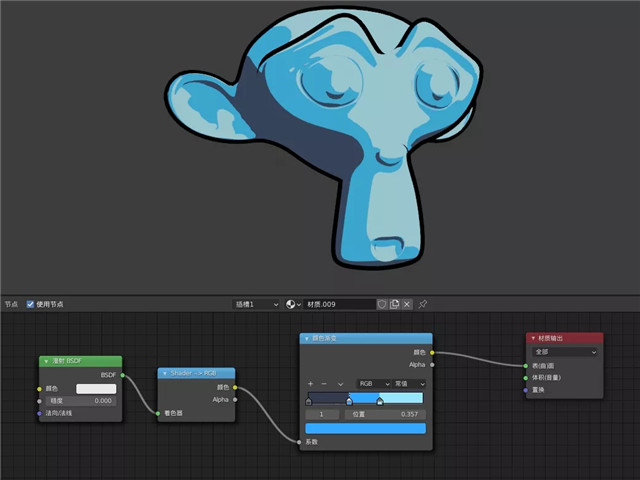The height and width of the screenshot is (480, 640).
Task: Click the 表(曲)面 surface input socket
Action: (526, 366)
